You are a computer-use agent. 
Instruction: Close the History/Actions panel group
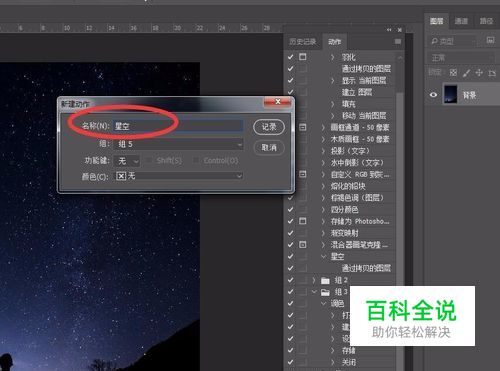tap(400, 30)
